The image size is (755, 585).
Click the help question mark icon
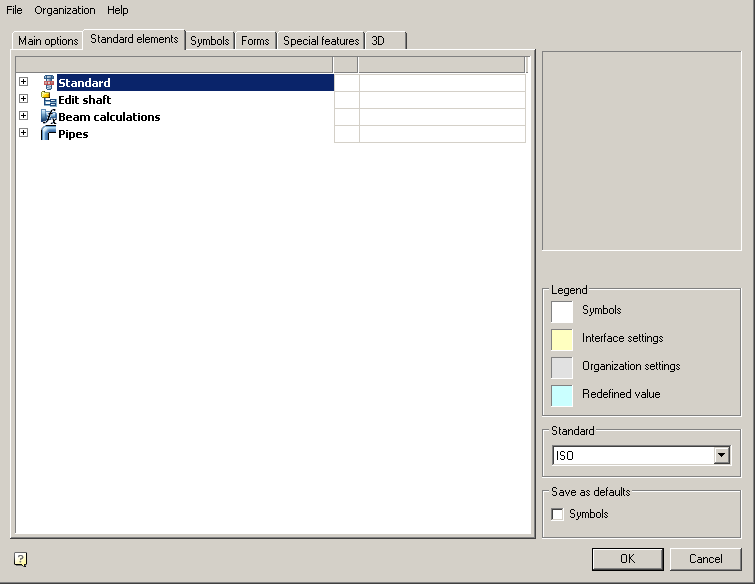21,559
